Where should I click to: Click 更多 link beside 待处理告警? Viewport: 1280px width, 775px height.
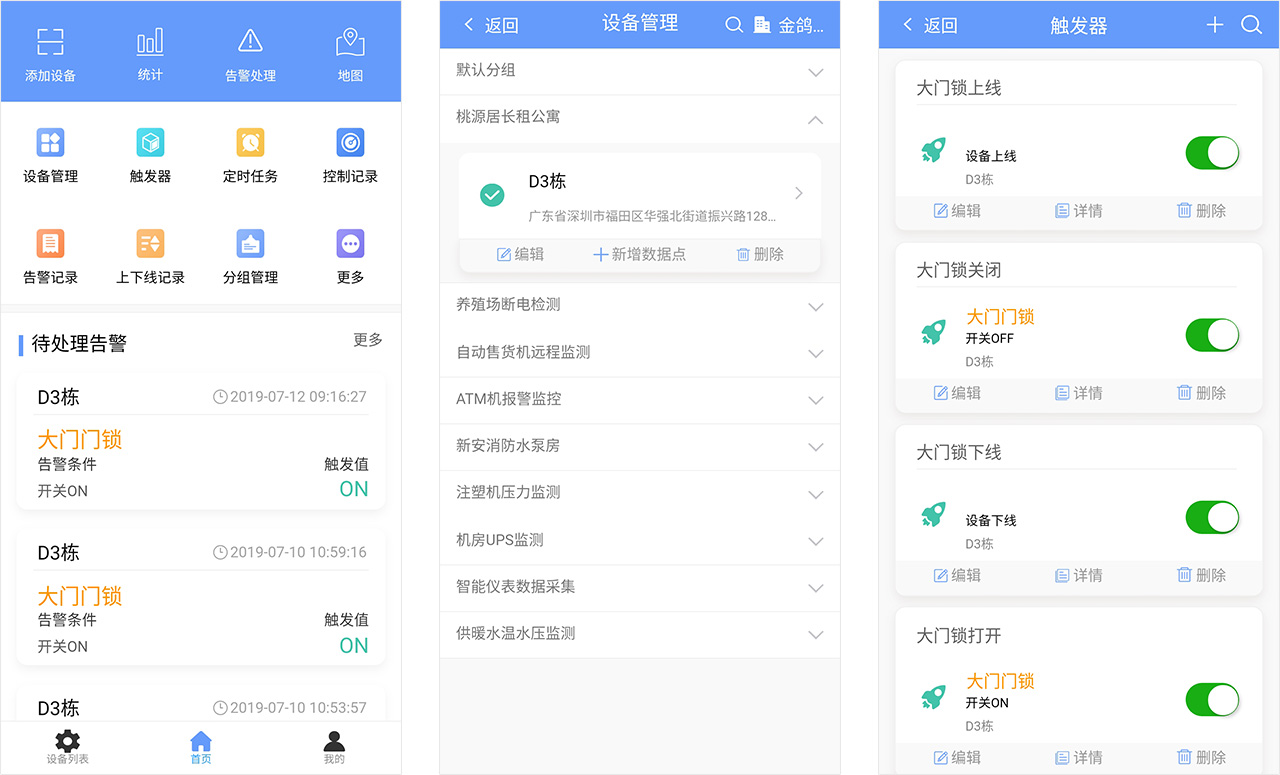[x=368, y=340]
